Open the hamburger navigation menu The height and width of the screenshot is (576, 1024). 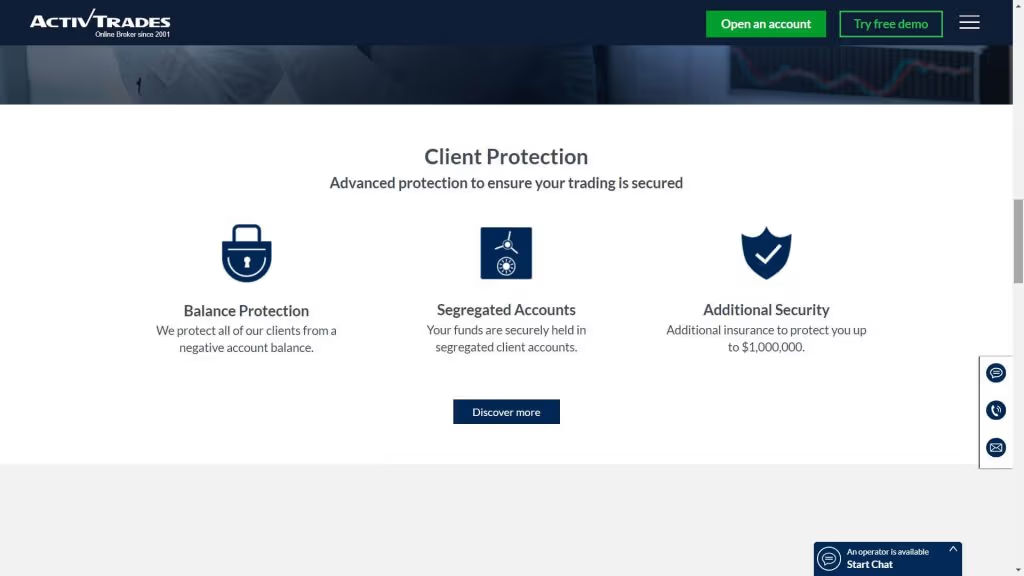click(x=969, y=22)
